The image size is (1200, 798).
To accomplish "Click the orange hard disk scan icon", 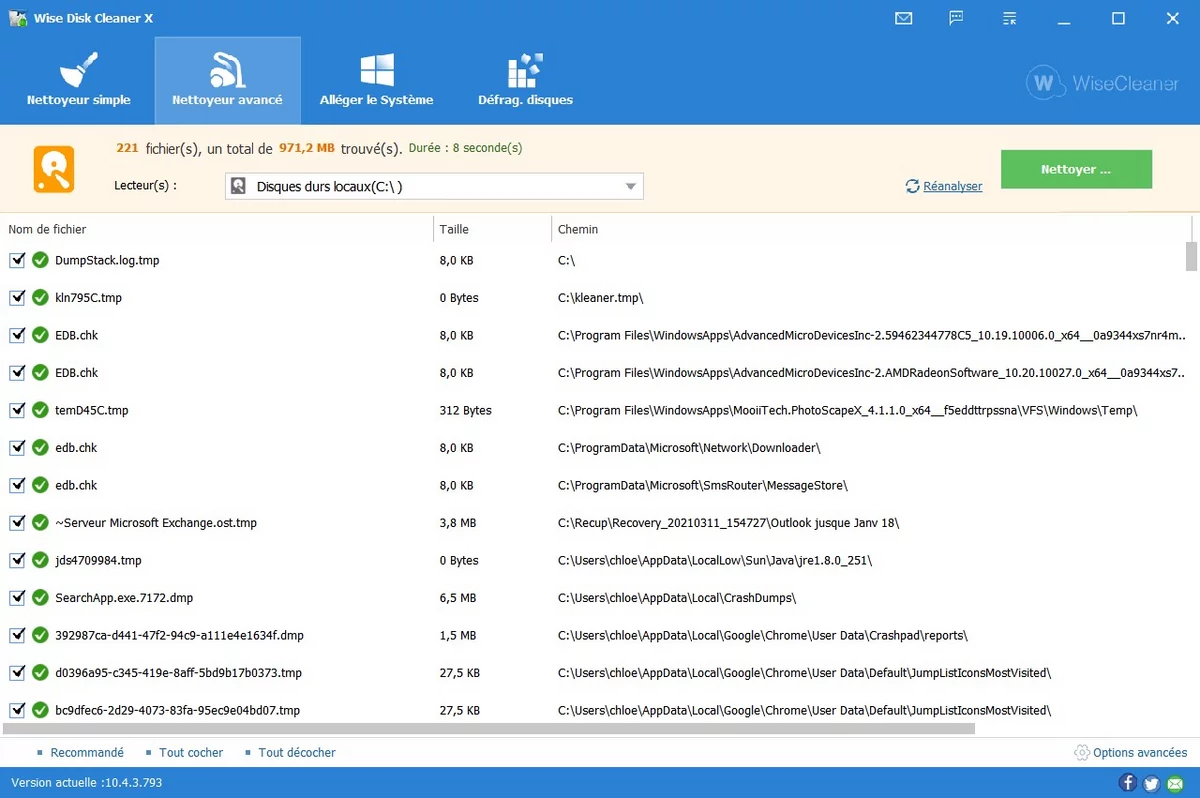I will click(x=53, y=168).
